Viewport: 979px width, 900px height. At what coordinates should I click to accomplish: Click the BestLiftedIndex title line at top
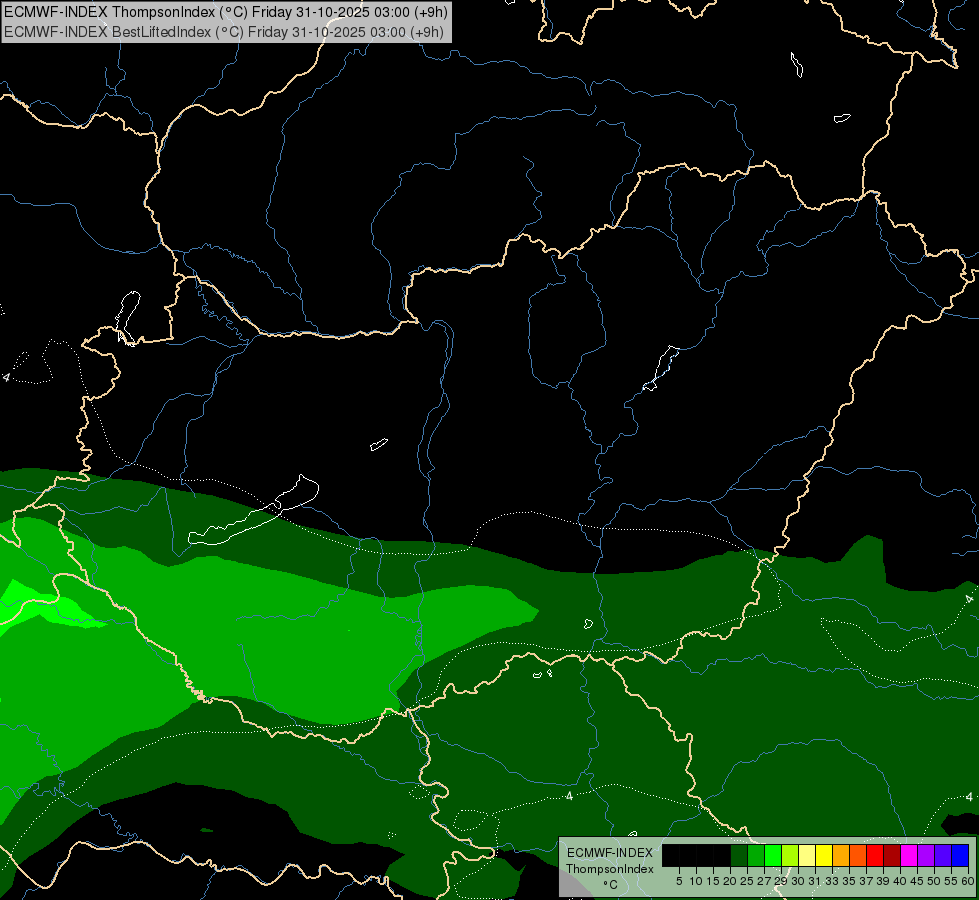224,32
